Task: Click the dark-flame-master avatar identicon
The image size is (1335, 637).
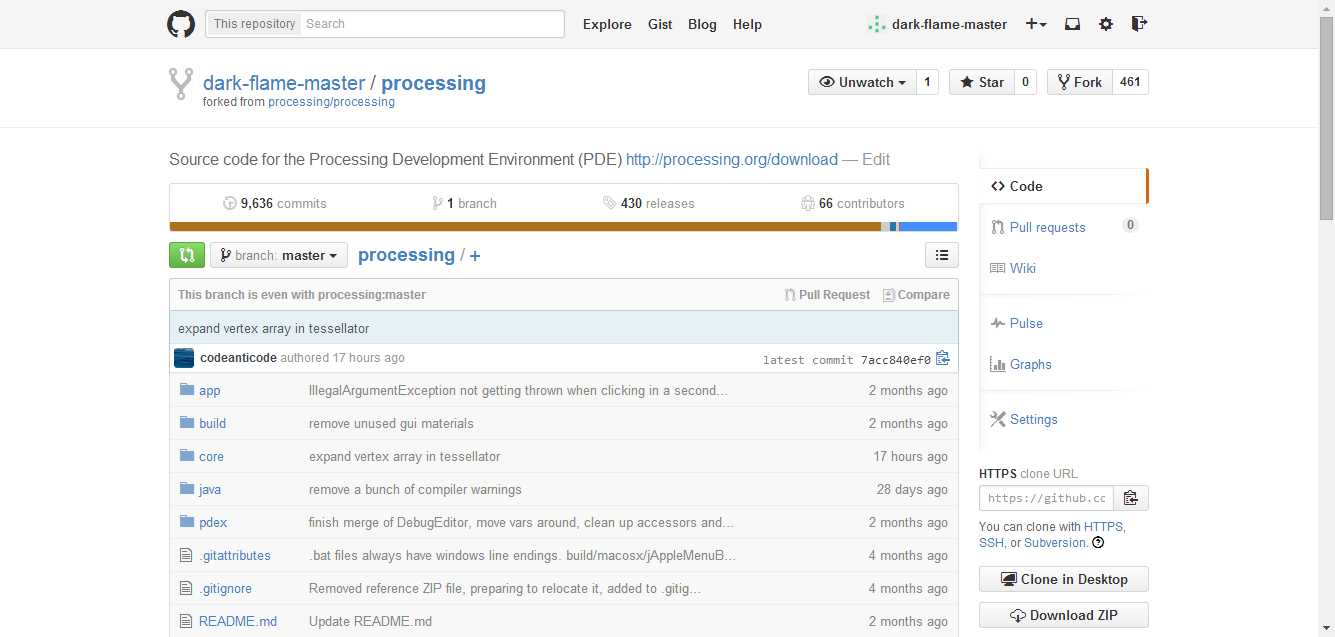Action: tap(876, 24)
